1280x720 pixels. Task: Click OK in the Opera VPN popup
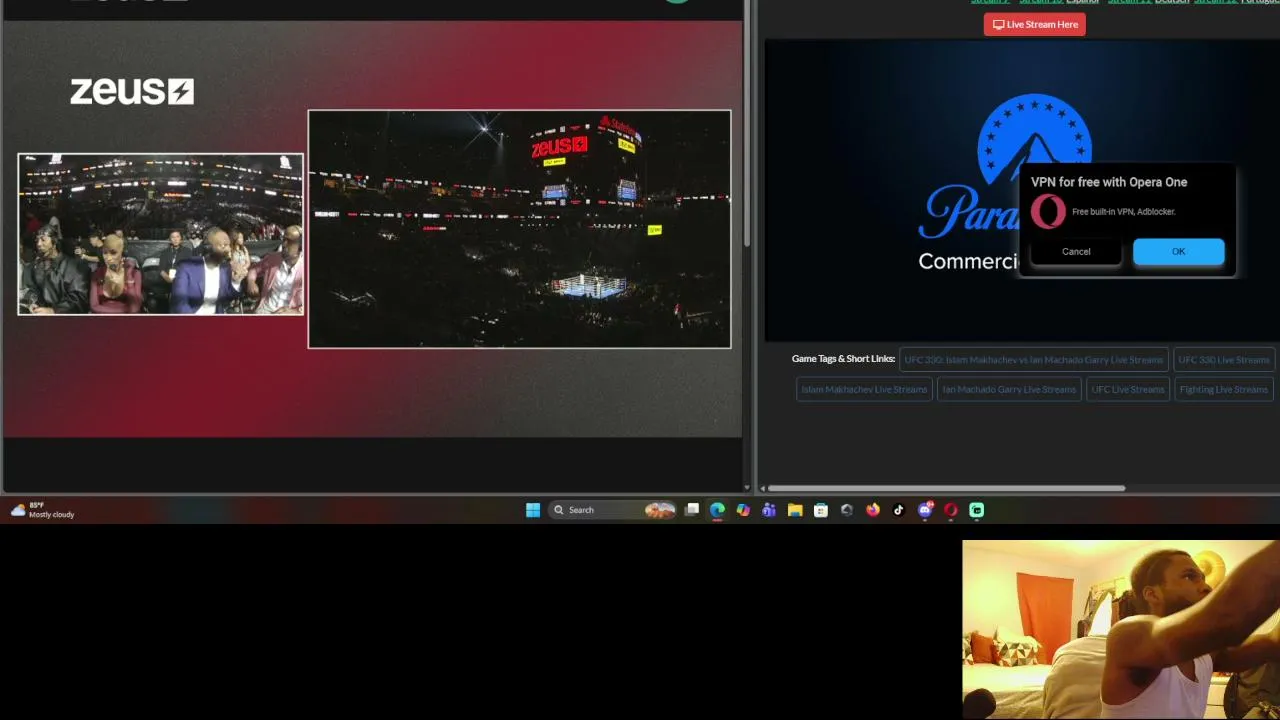point(1178,251)
